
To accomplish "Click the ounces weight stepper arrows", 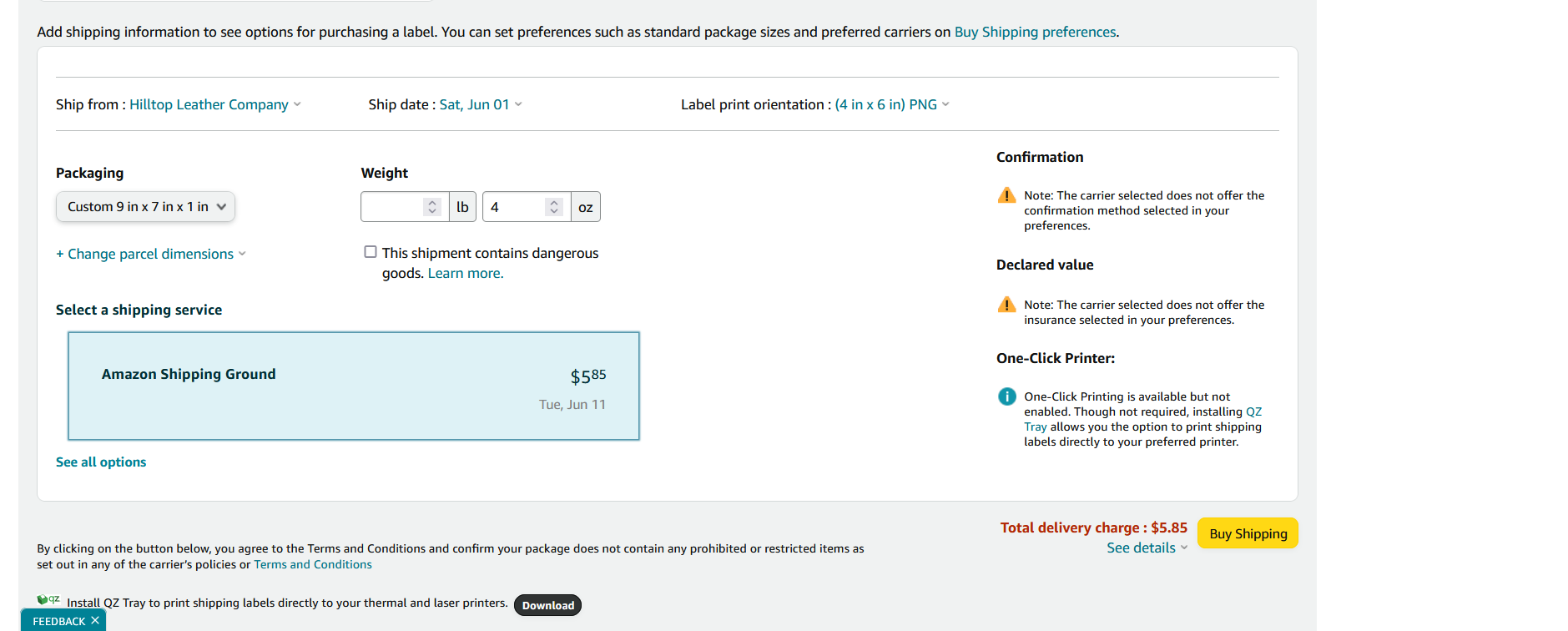I will [x=554, y=207].
